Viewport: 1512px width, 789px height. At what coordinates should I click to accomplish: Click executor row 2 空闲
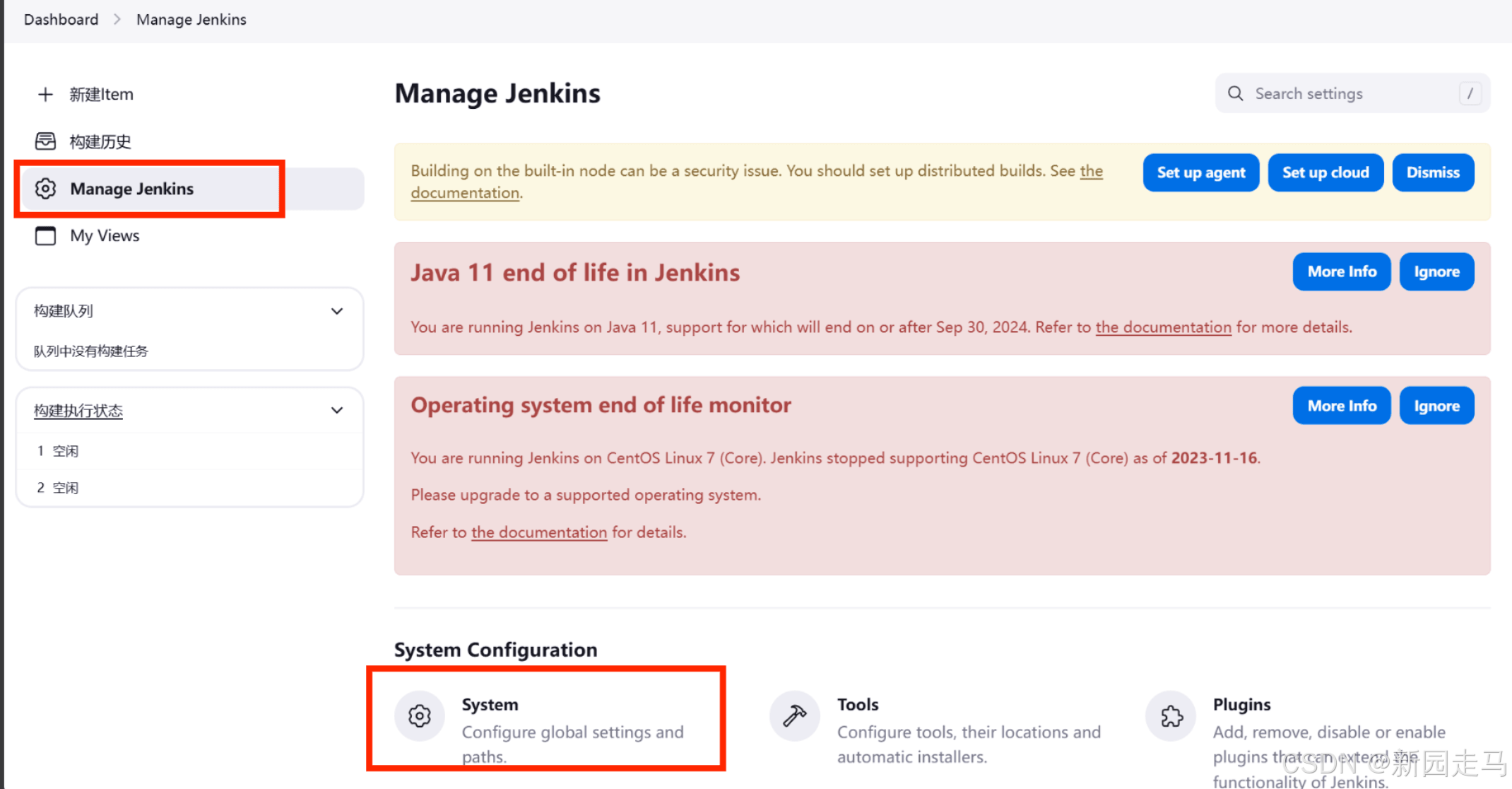(189, 488)
